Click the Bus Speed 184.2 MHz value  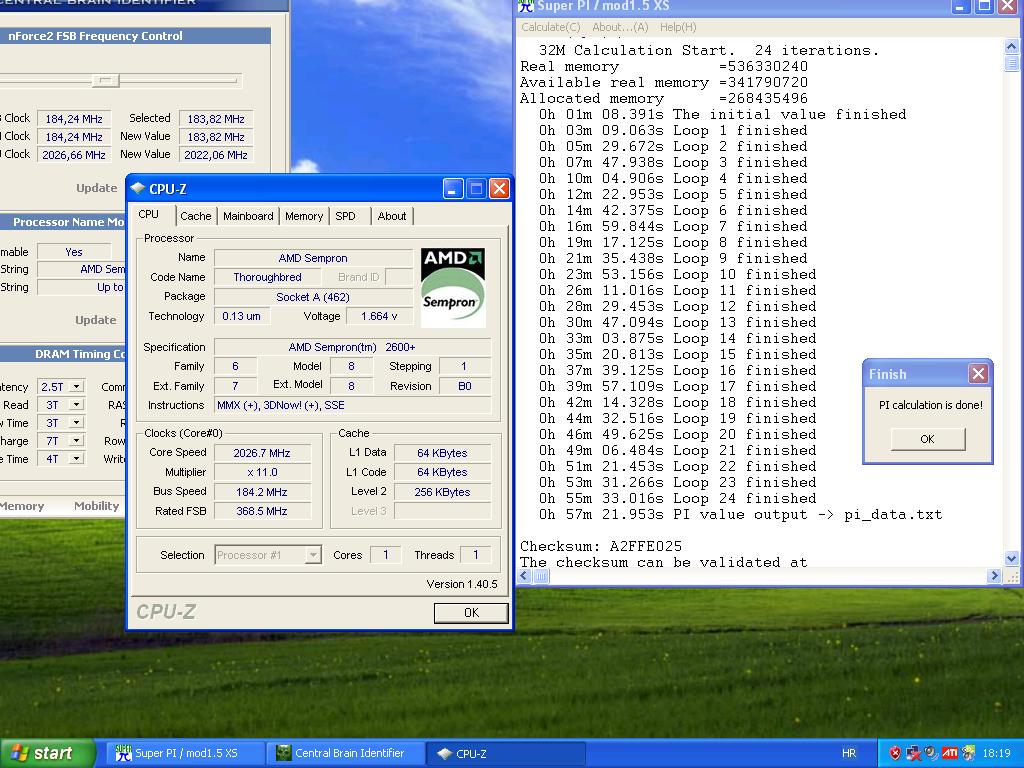pos(262,492)
